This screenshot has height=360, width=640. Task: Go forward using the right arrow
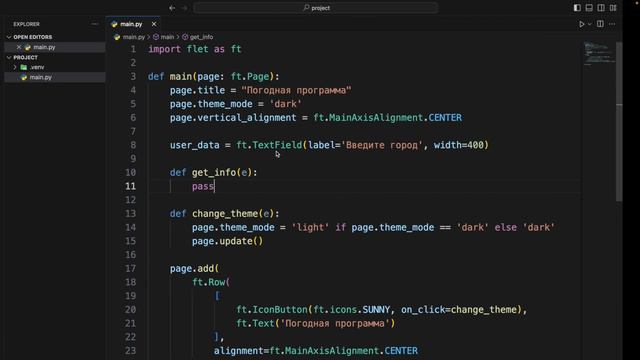tap(184, 8)
